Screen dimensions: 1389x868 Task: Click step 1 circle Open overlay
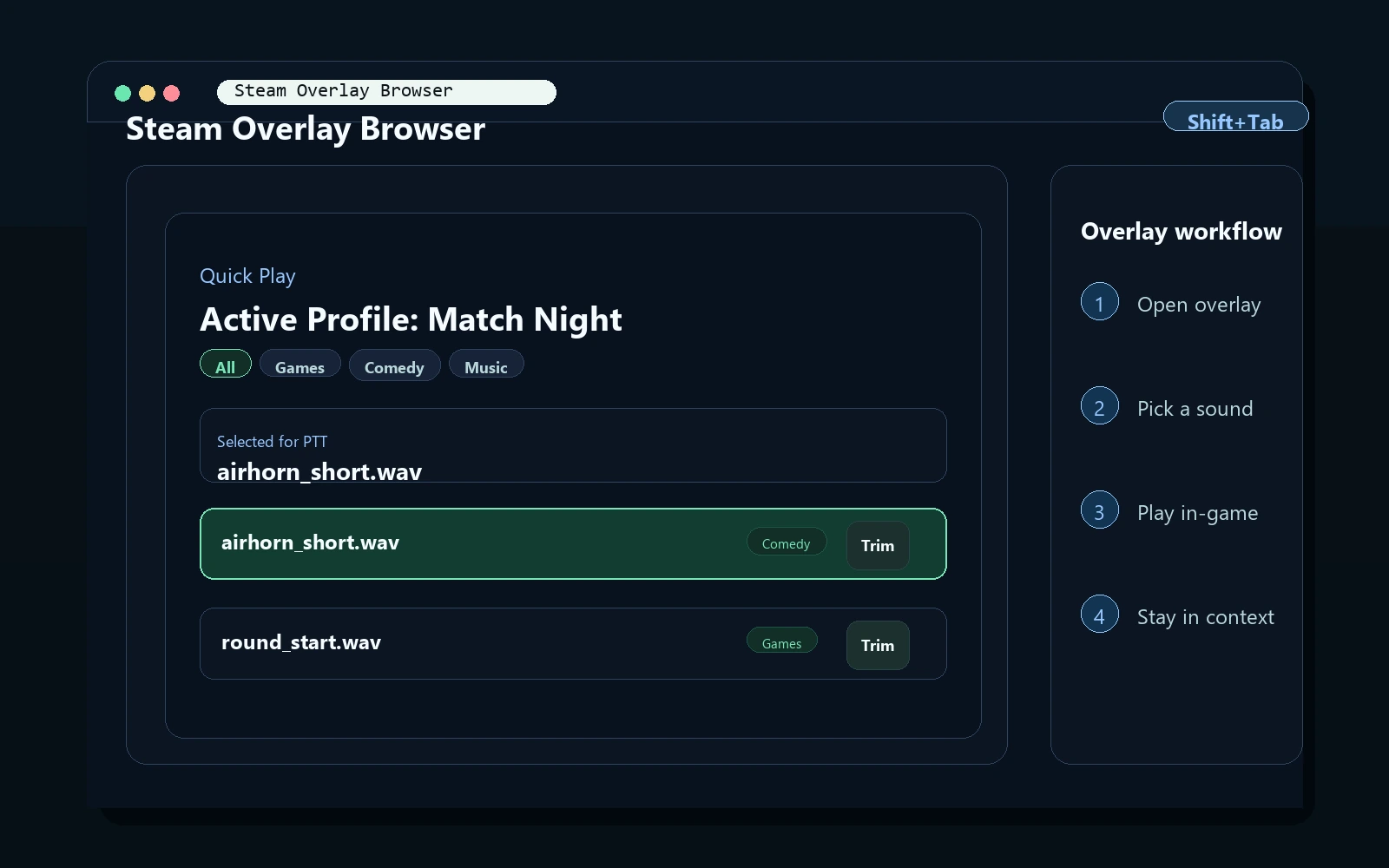(1100, 301)
